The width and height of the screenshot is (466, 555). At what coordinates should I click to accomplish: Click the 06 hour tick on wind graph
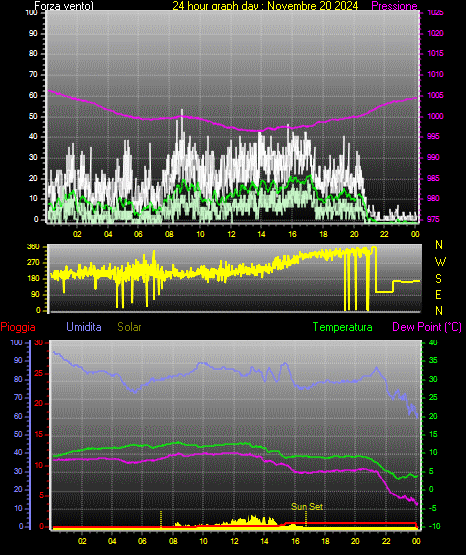point(138,234)
